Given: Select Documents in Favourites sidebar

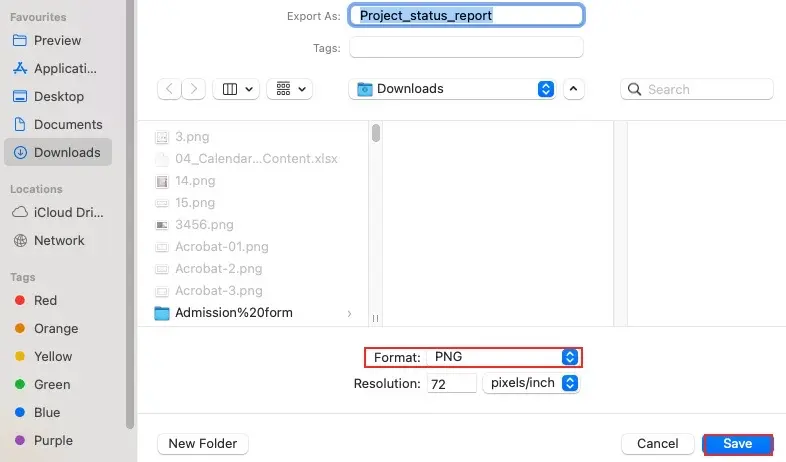Looking at the screenshot, I should click(58, 125).
